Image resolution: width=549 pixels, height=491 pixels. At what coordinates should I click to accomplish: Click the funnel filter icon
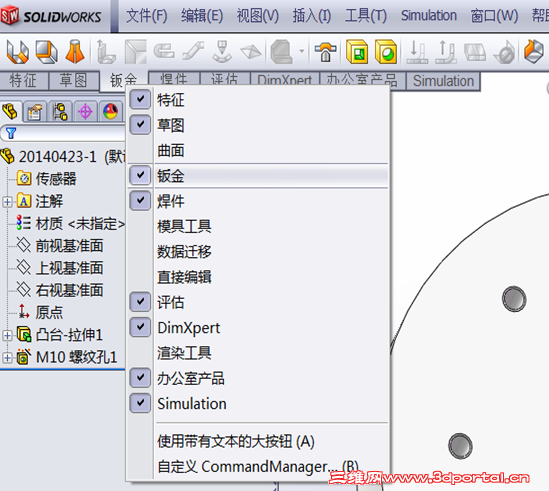coord(11,133)
